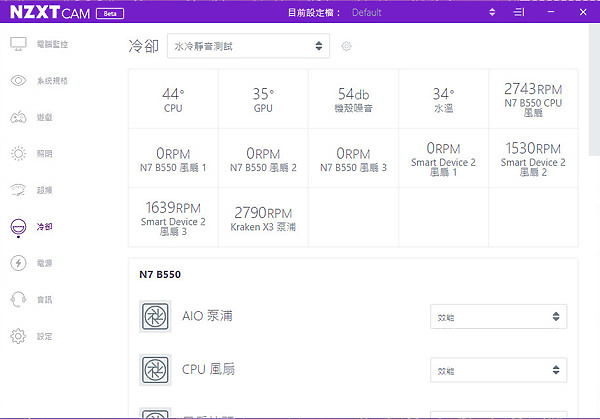
Task: Click the 2790RPM Kraken X3 pump tile
Action: (263, 217)
